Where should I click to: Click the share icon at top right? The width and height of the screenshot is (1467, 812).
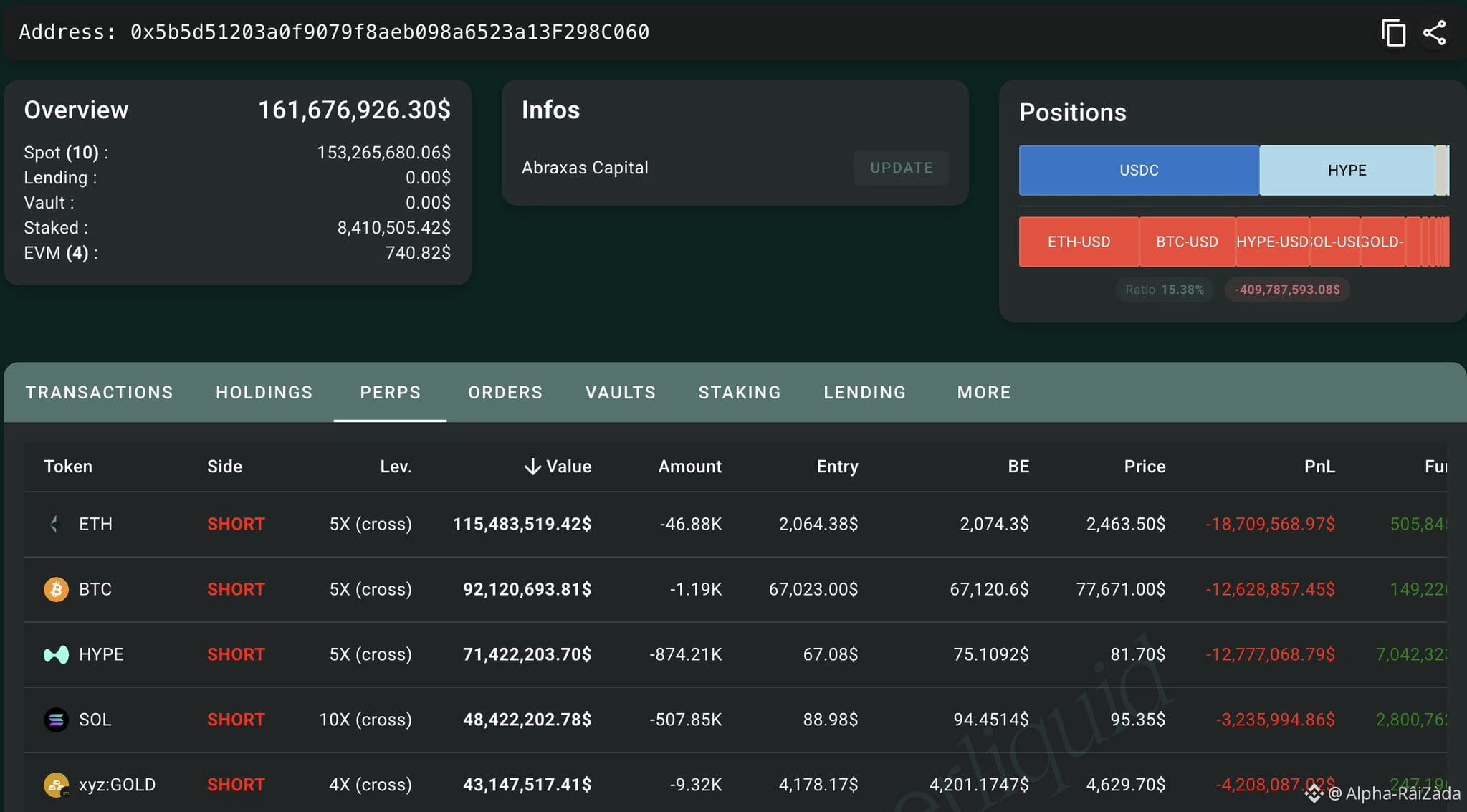coord(1435,33)
